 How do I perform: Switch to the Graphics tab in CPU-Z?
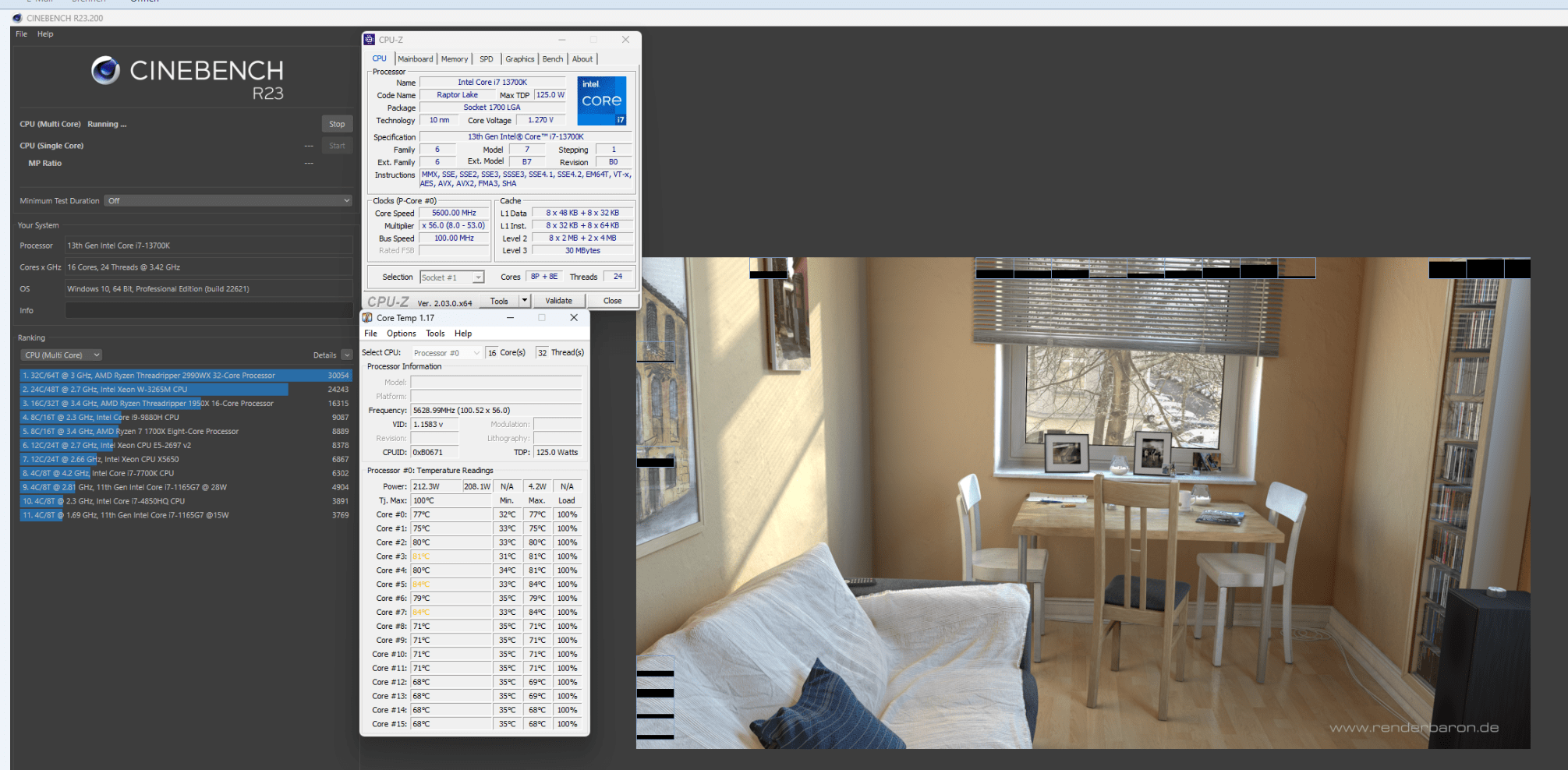tap(520, 59)
